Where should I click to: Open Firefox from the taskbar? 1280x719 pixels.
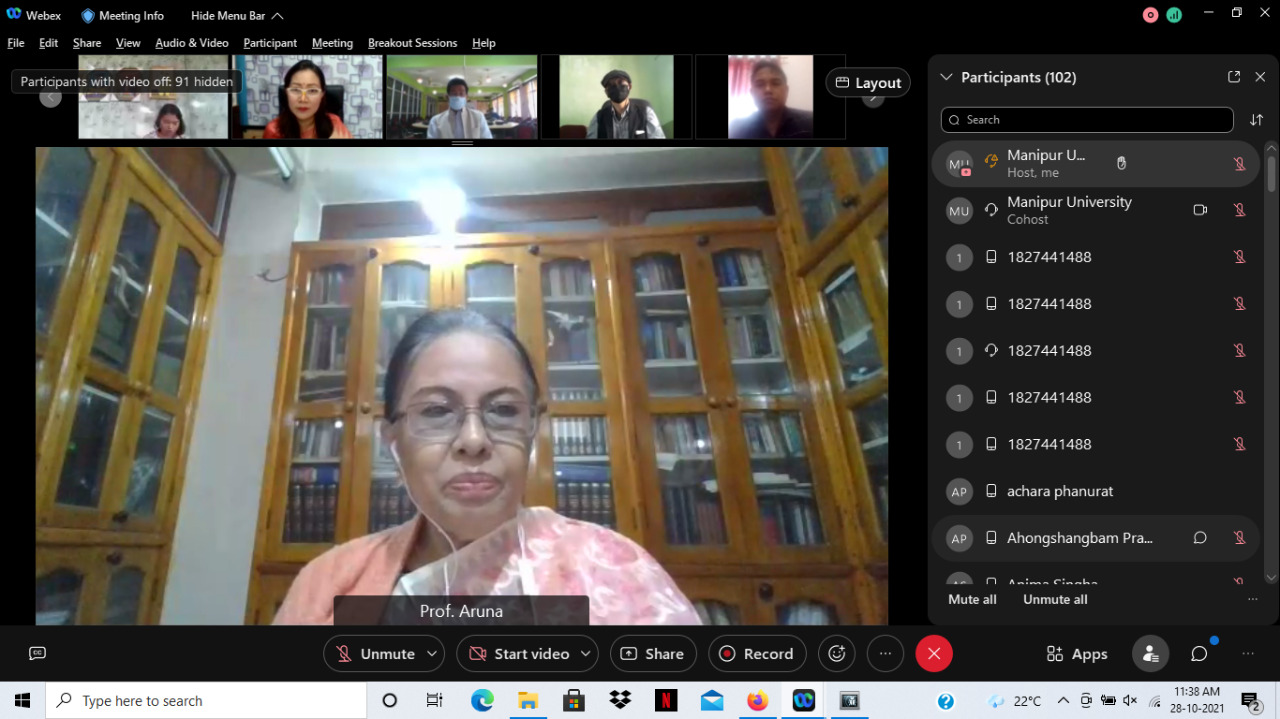pos(758,700)
